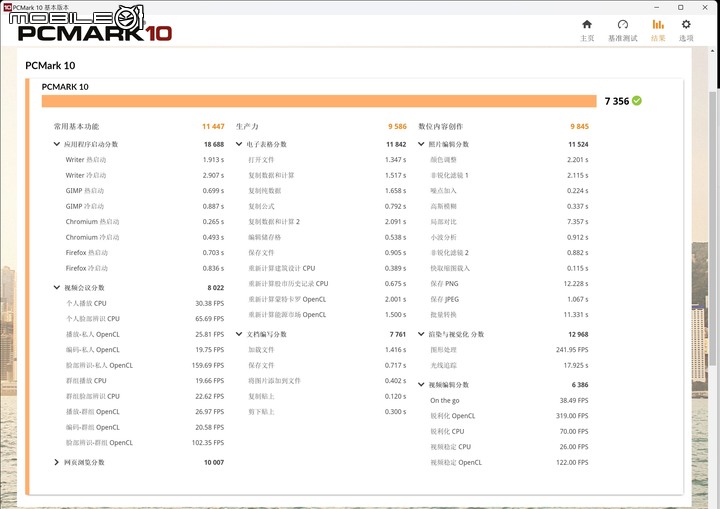Image resolution: width=720 pixels, height=509 pixels.
Task: Click the 打开文件 row
Action: (x=327, y=160)
